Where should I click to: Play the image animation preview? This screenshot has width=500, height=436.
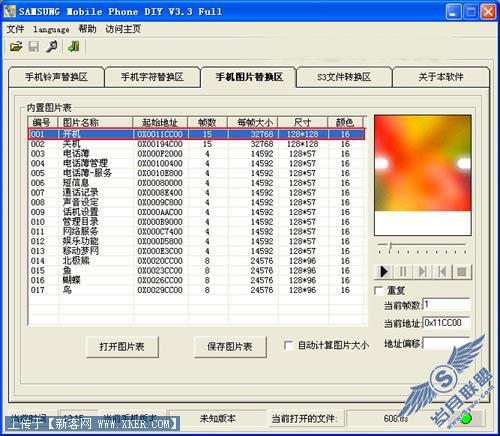click(384, 271)
